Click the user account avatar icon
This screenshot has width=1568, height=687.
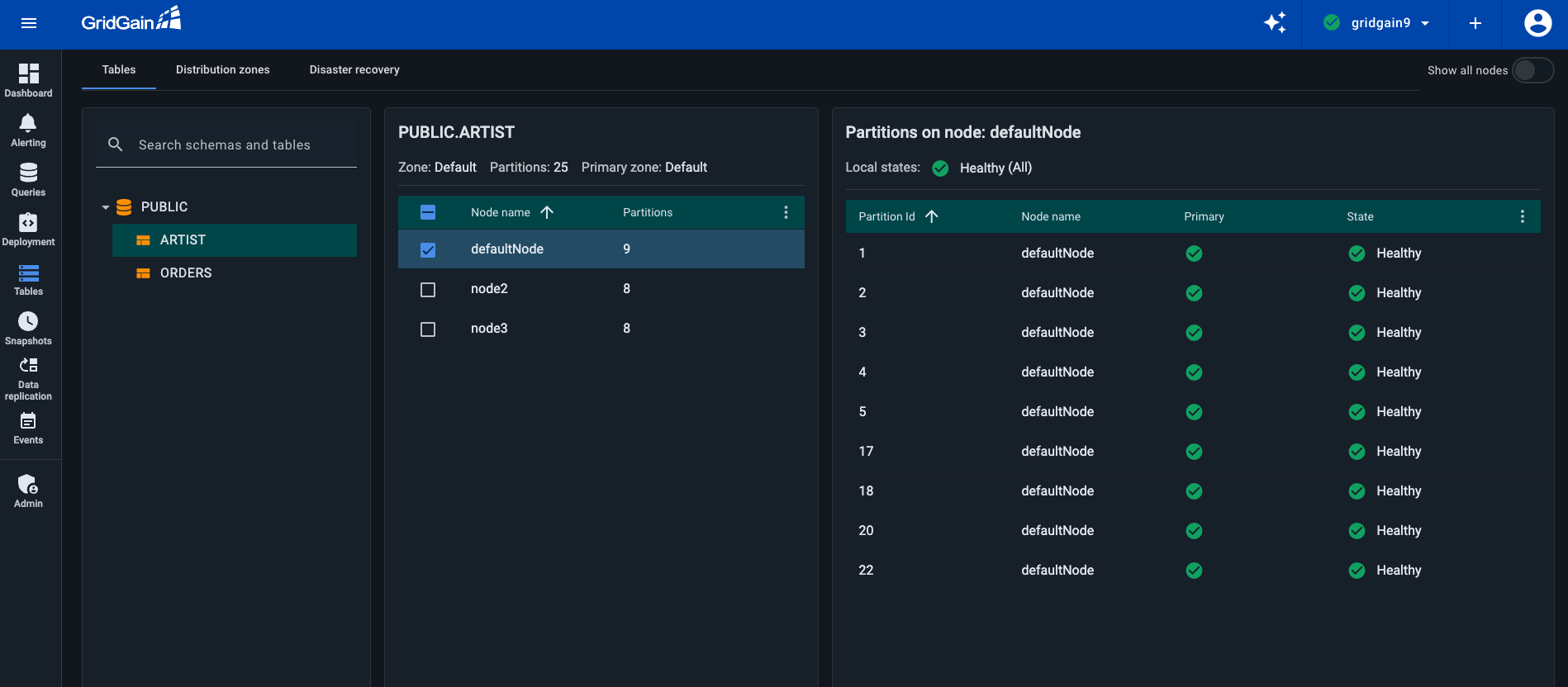(x=1537, y=23)
